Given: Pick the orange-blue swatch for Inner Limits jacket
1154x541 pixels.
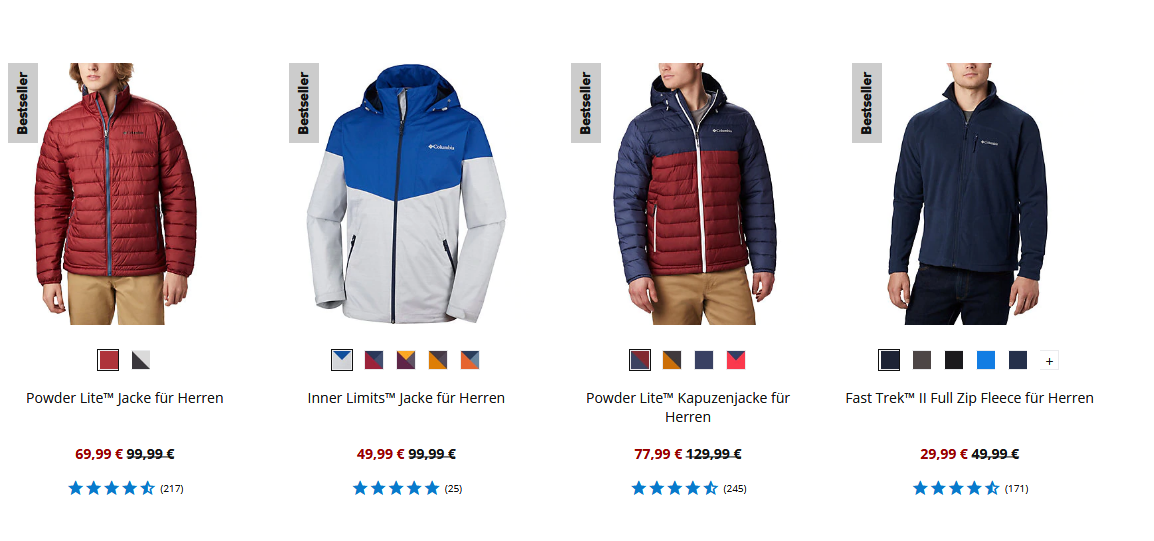Looking at the screenshot, I should [470, 360].
